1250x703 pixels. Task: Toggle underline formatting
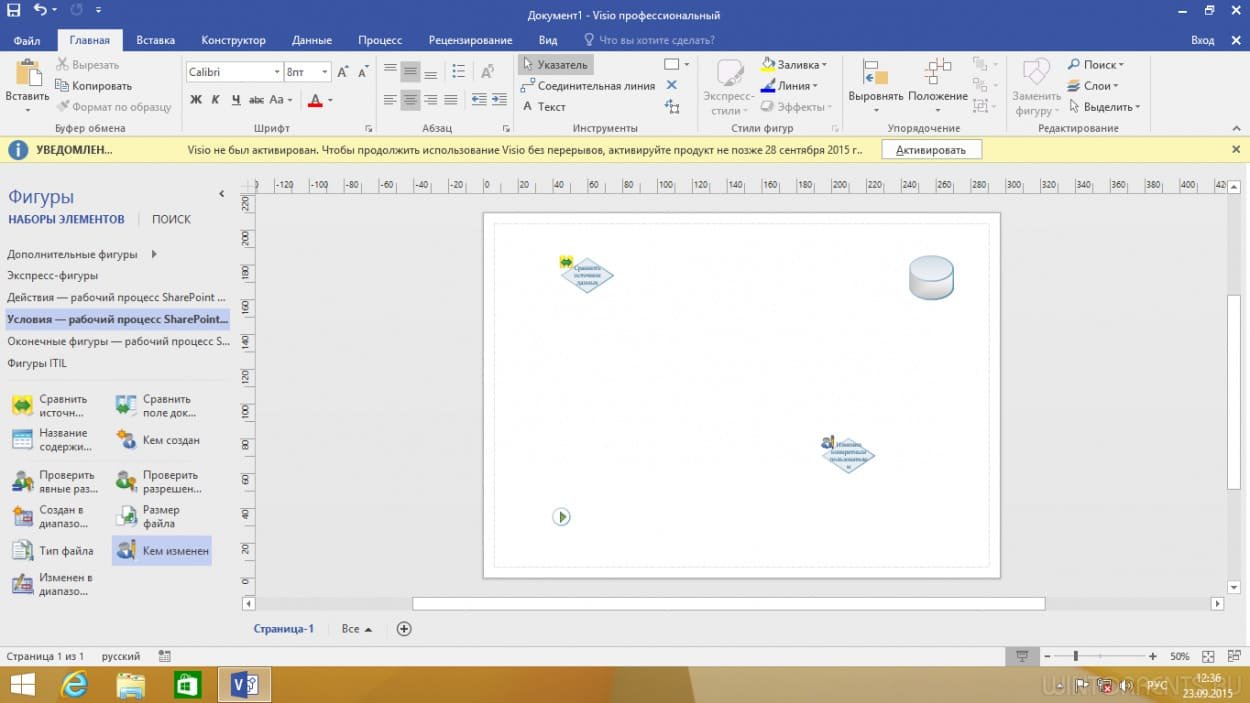(x=236, y=100)
